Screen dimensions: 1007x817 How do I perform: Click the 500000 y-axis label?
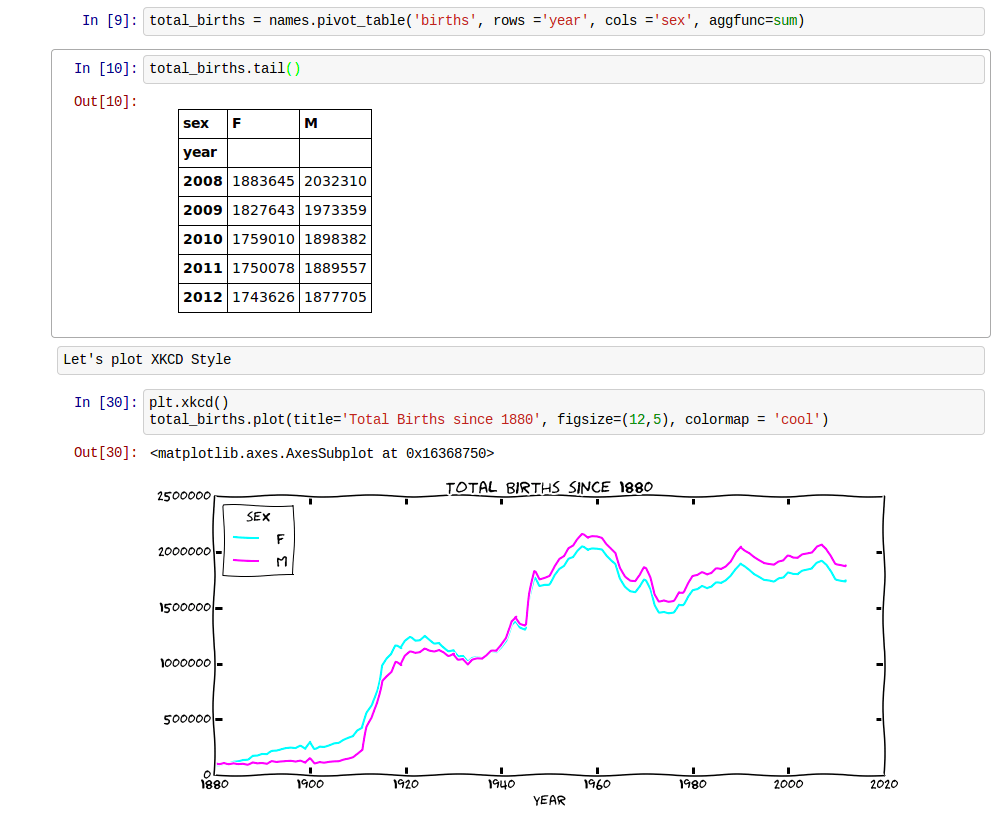187,719
